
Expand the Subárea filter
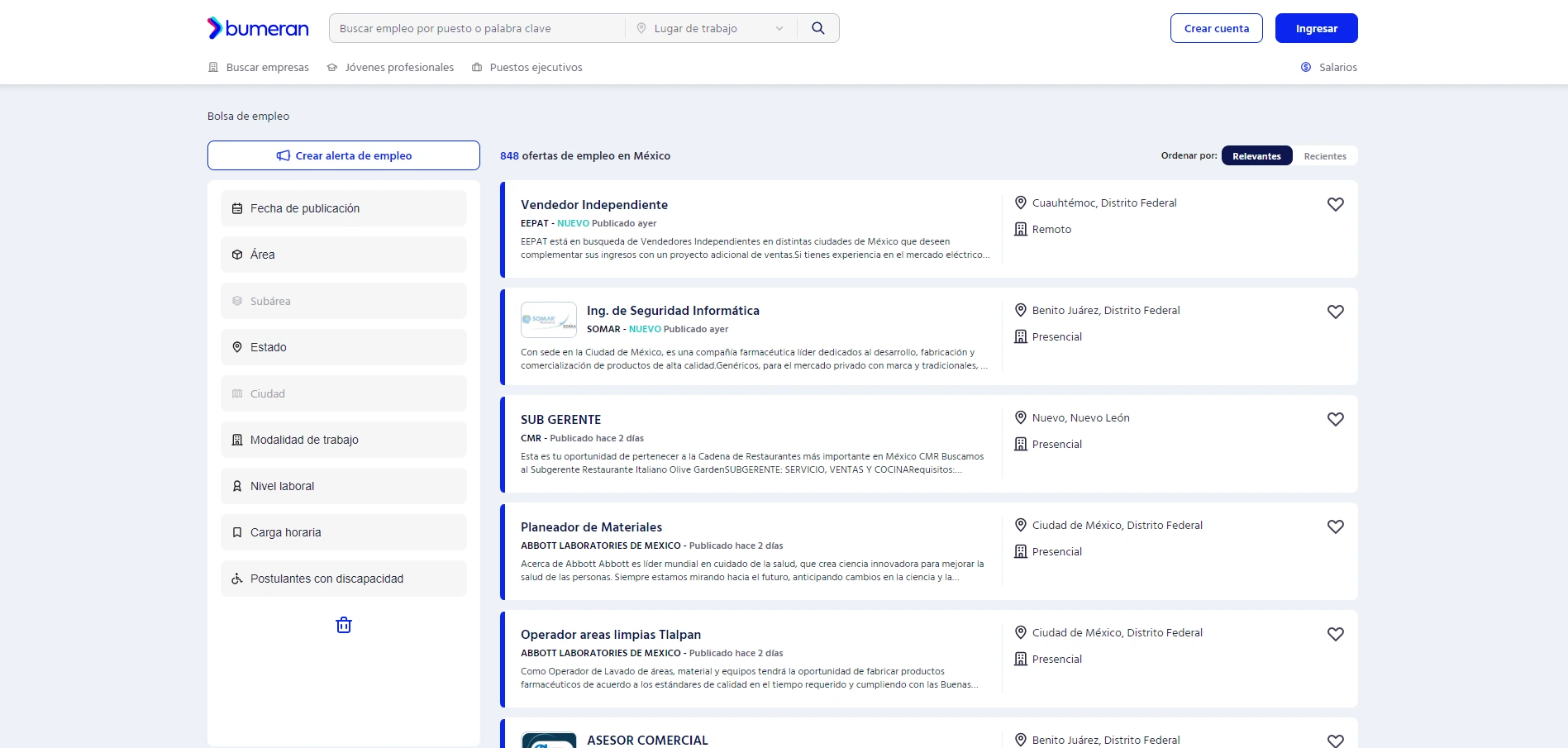coord(344,301)
